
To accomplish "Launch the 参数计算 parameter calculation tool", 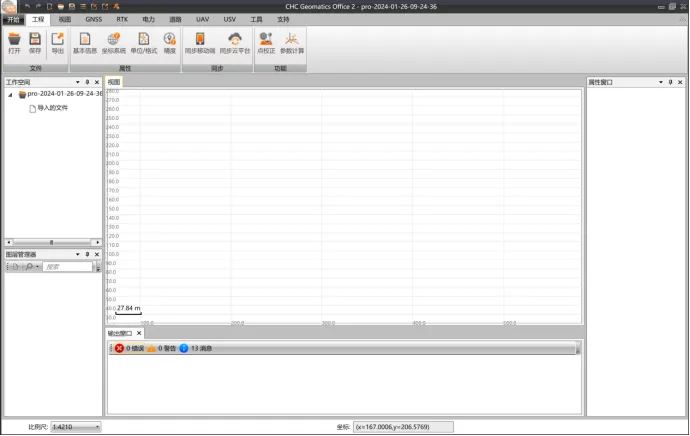I will point(292,43).
